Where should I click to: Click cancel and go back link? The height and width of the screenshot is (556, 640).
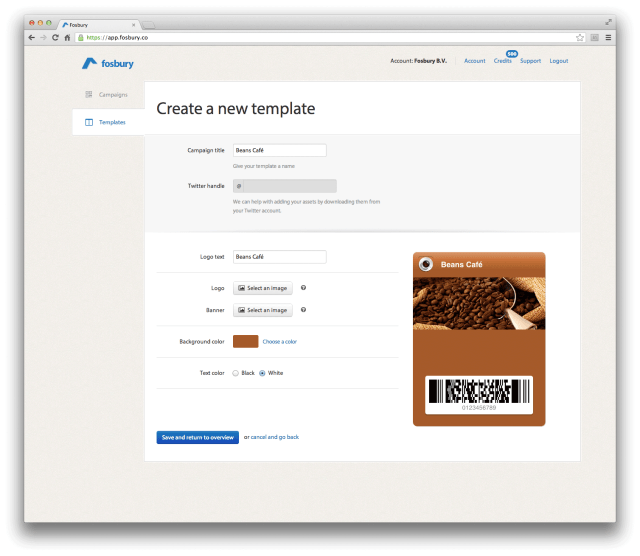point(275,437)
